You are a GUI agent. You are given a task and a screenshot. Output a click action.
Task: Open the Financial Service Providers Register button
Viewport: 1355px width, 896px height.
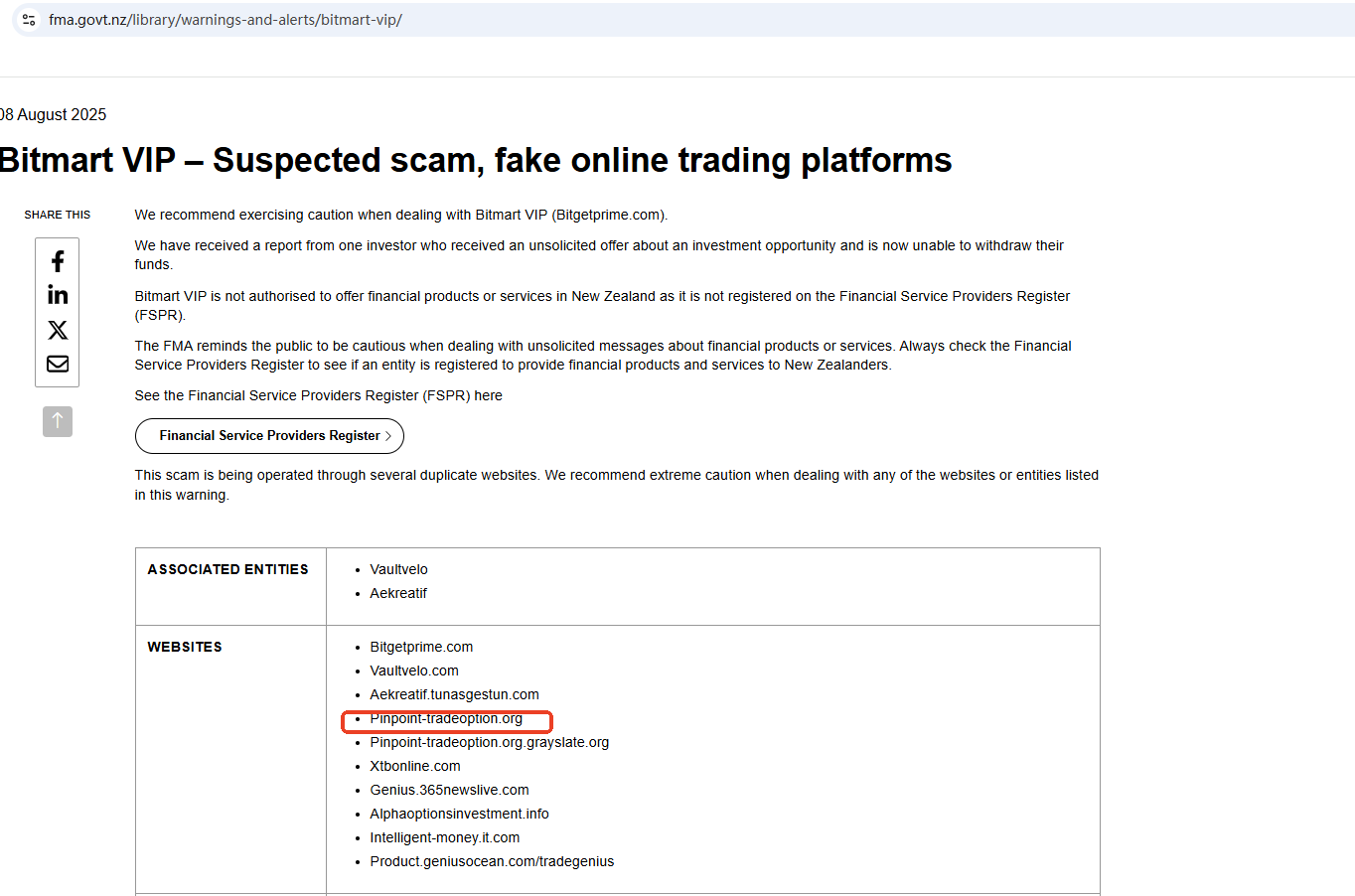pyautogui.click(x=269, y=436)
